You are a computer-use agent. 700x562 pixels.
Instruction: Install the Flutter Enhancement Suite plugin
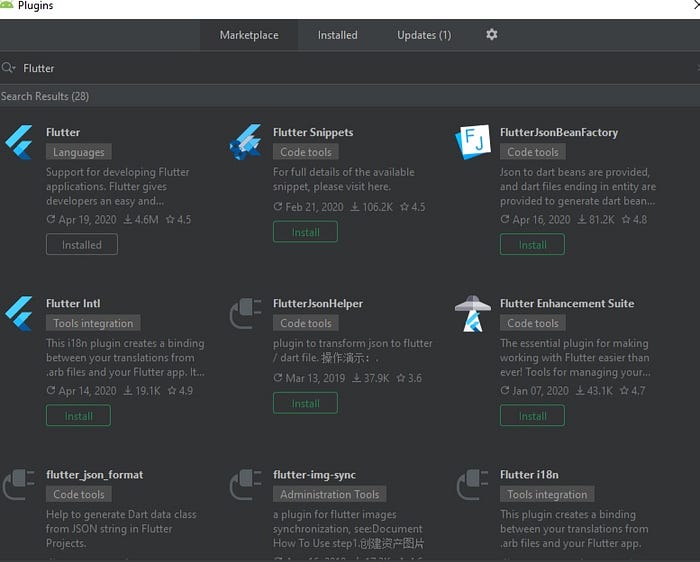point(532,416)
